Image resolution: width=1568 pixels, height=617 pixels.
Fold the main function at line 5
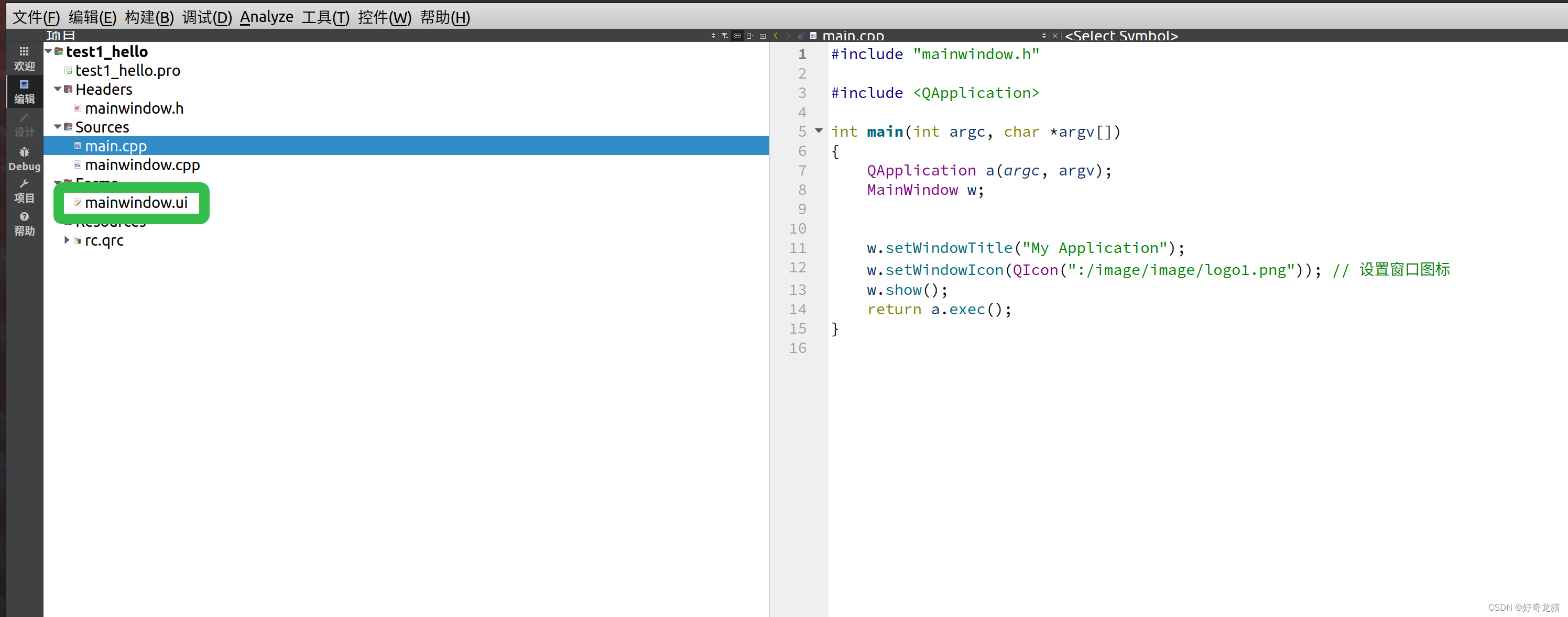coord(819,131)
